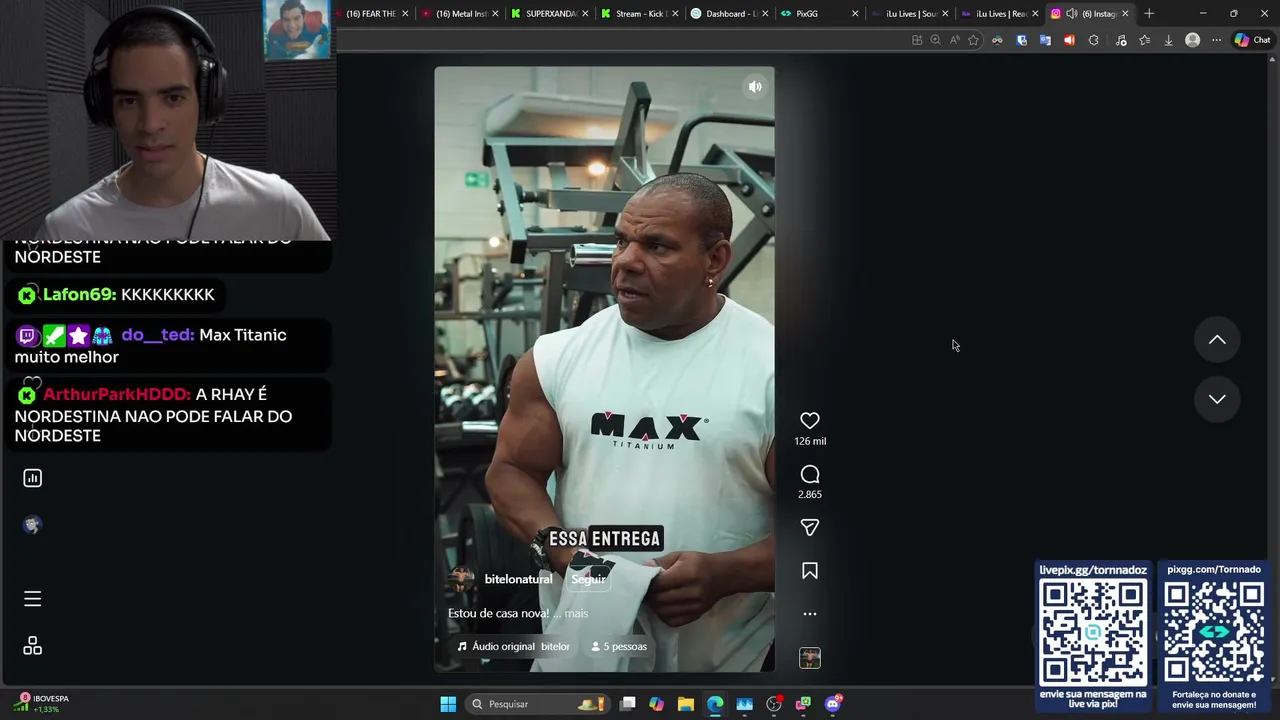
Task: Like the reel with the heart icon
Action: pyautogui.click(x=810, y=421)
